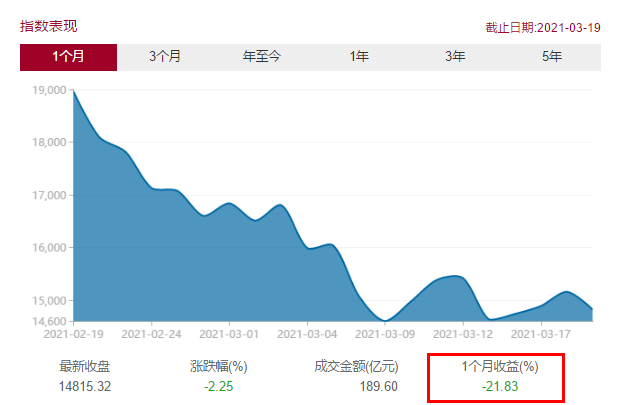Click the 17,000 y-axis label
631x405 pixels.
[x=49, y=196]
